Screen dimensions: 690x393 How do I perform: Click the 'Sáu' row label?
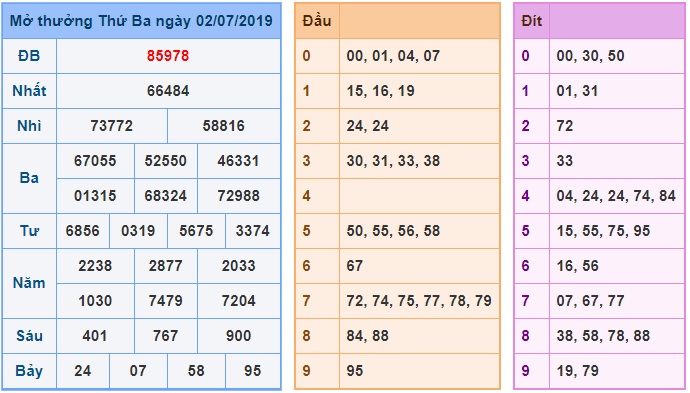point(29,336)
